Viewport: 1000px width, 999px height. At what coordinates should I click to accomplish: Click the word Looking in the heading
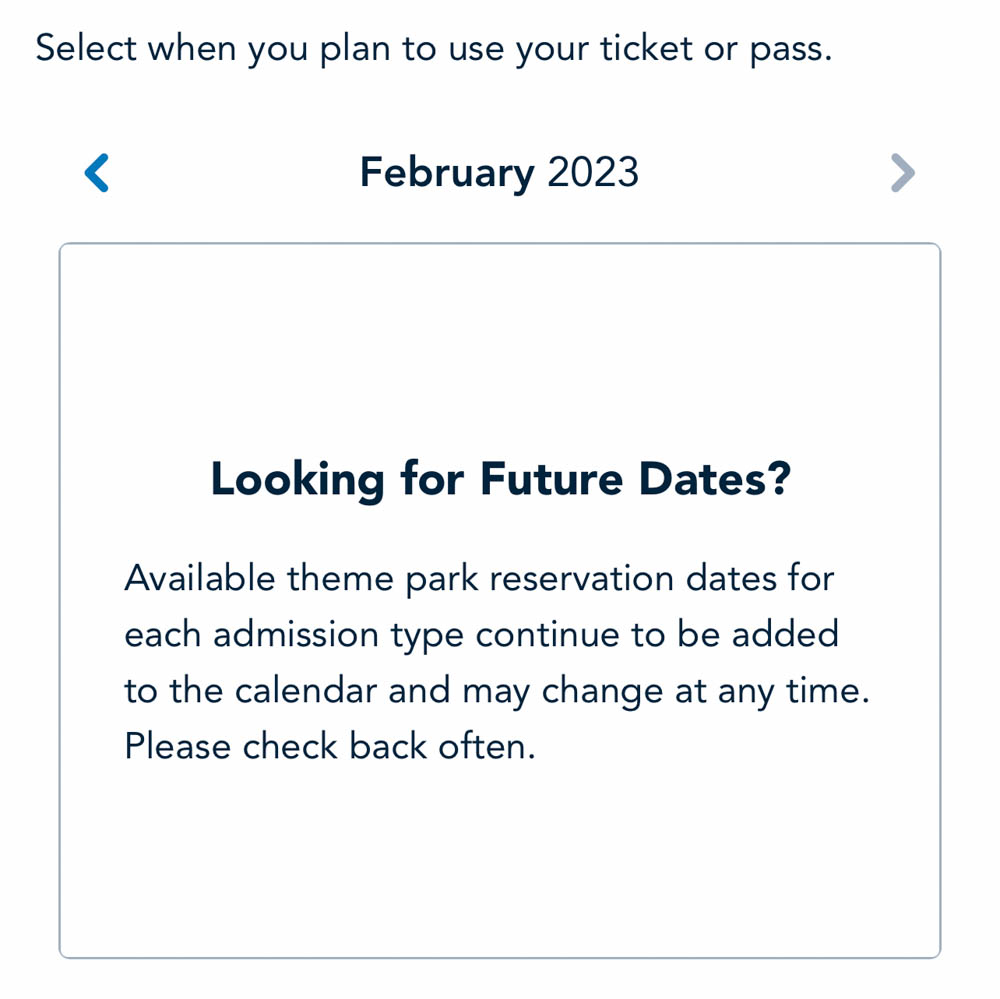(x=297, y=480)
